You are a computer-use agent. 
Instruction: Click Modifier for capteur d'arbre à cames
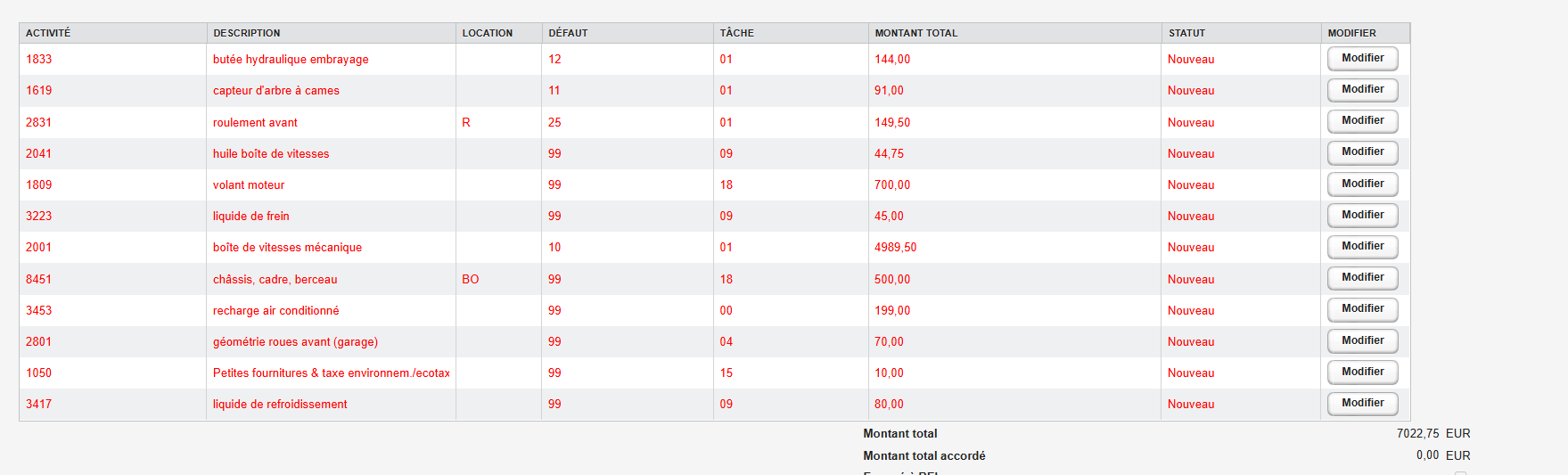(1362, 90)
